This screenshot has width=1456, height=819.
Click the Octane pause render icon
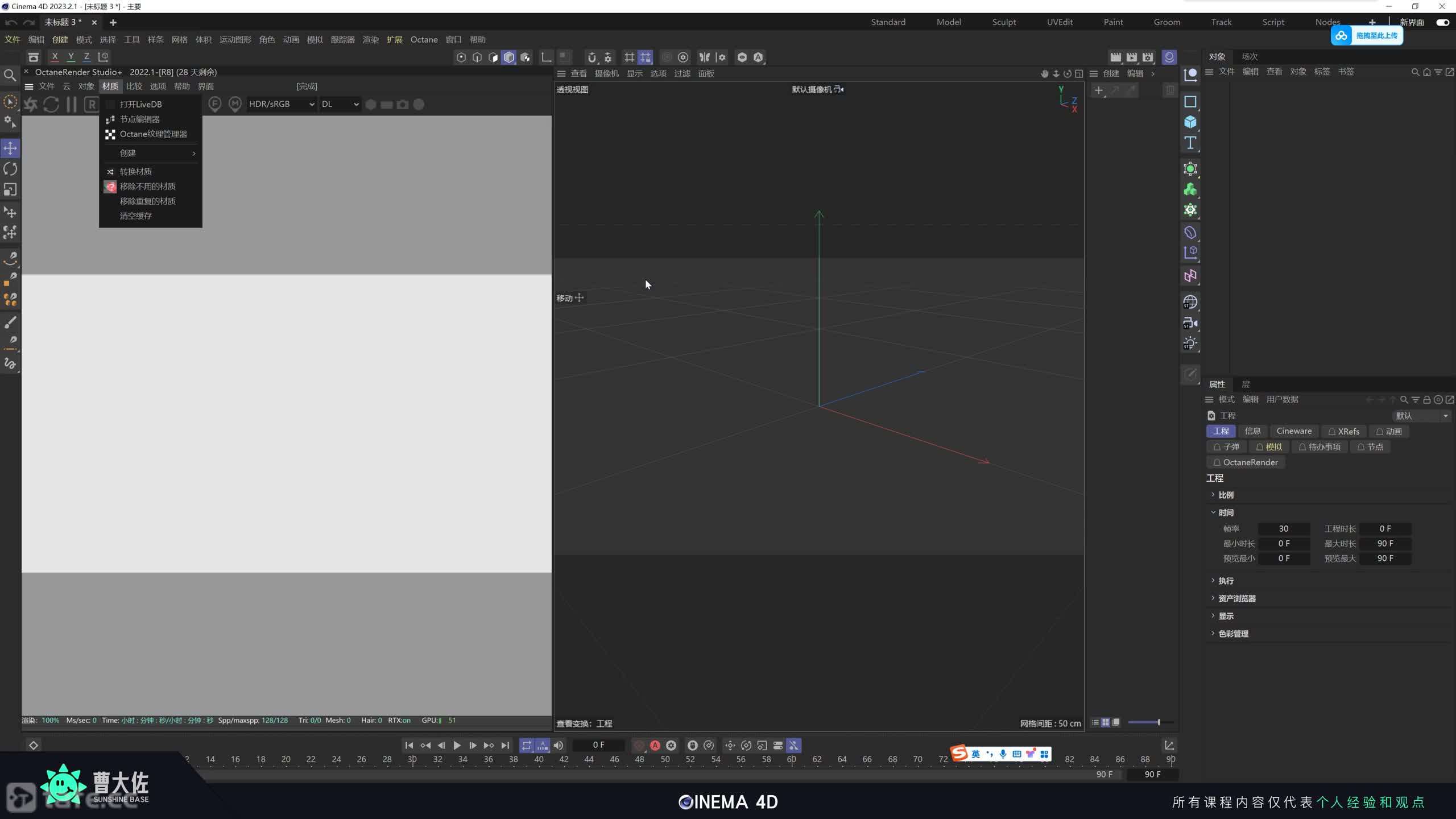[72, 105]
